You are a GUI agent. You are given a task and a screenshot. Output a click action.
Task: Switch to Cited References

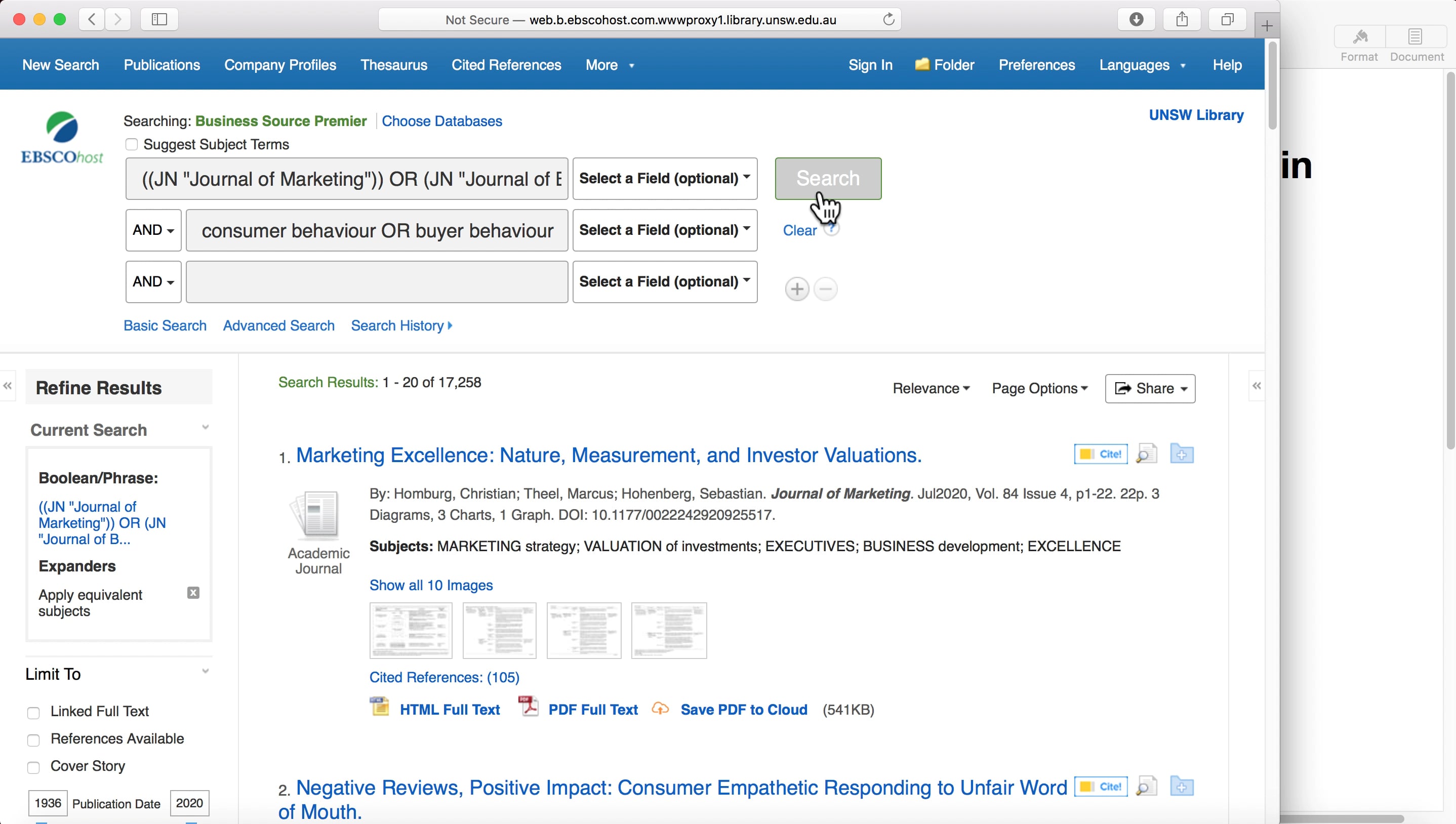point(505,64)
